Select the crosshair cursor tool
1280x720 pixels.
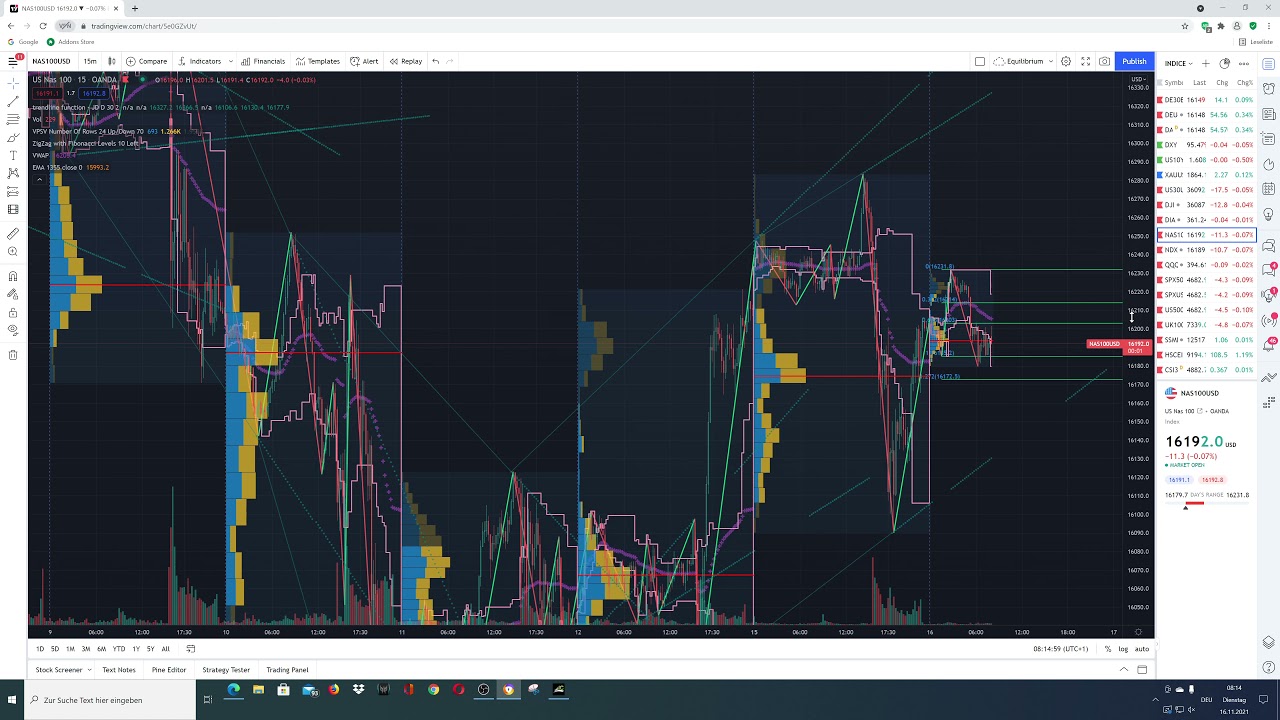tap(13, 83)
